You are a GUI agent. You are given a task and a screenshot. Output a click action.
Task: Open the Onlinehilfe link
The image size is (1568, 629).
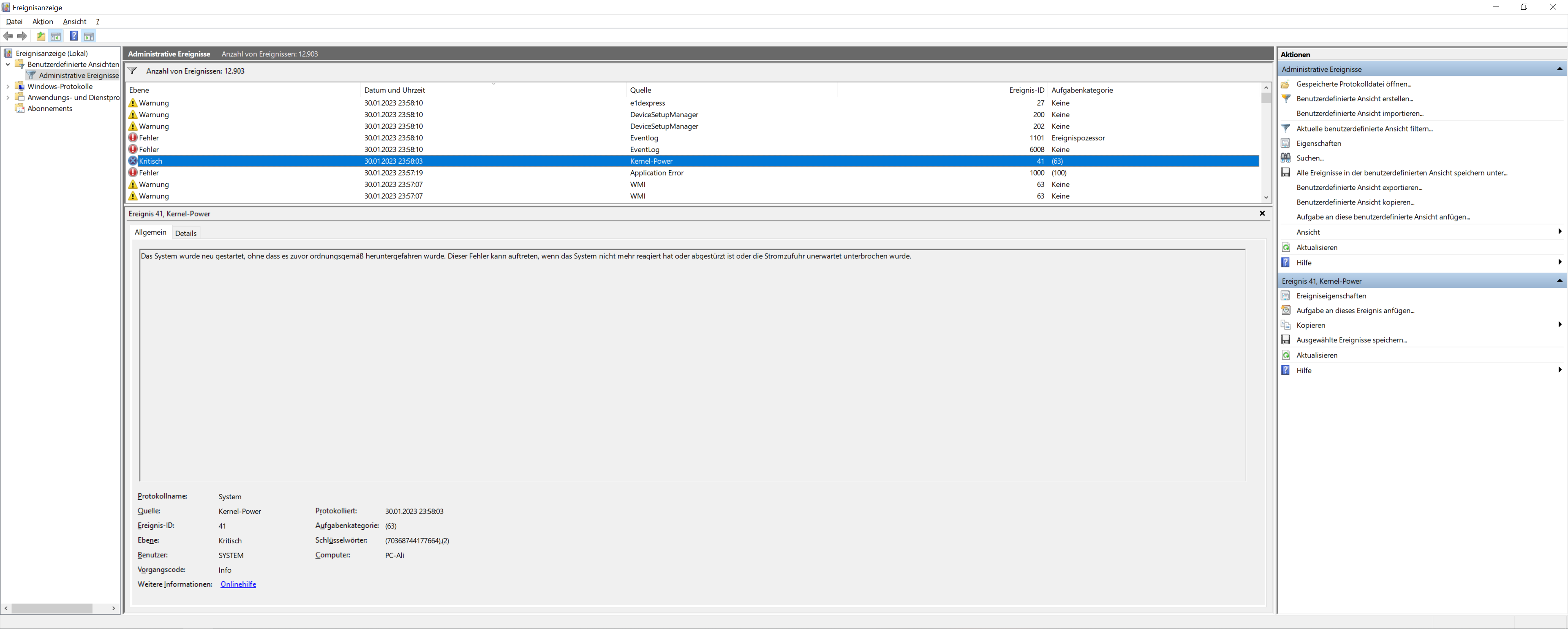coord(238,584)
